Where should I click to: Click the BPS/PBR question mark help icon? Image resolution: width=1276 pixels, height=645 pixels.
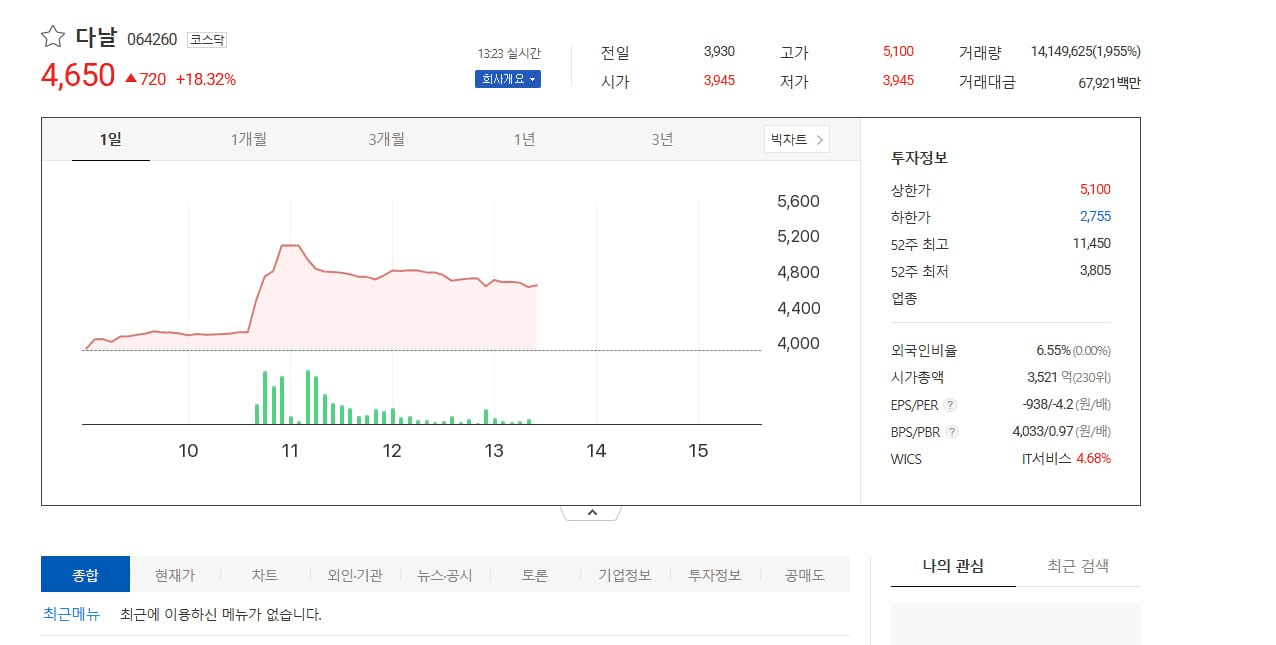[952, 432]
